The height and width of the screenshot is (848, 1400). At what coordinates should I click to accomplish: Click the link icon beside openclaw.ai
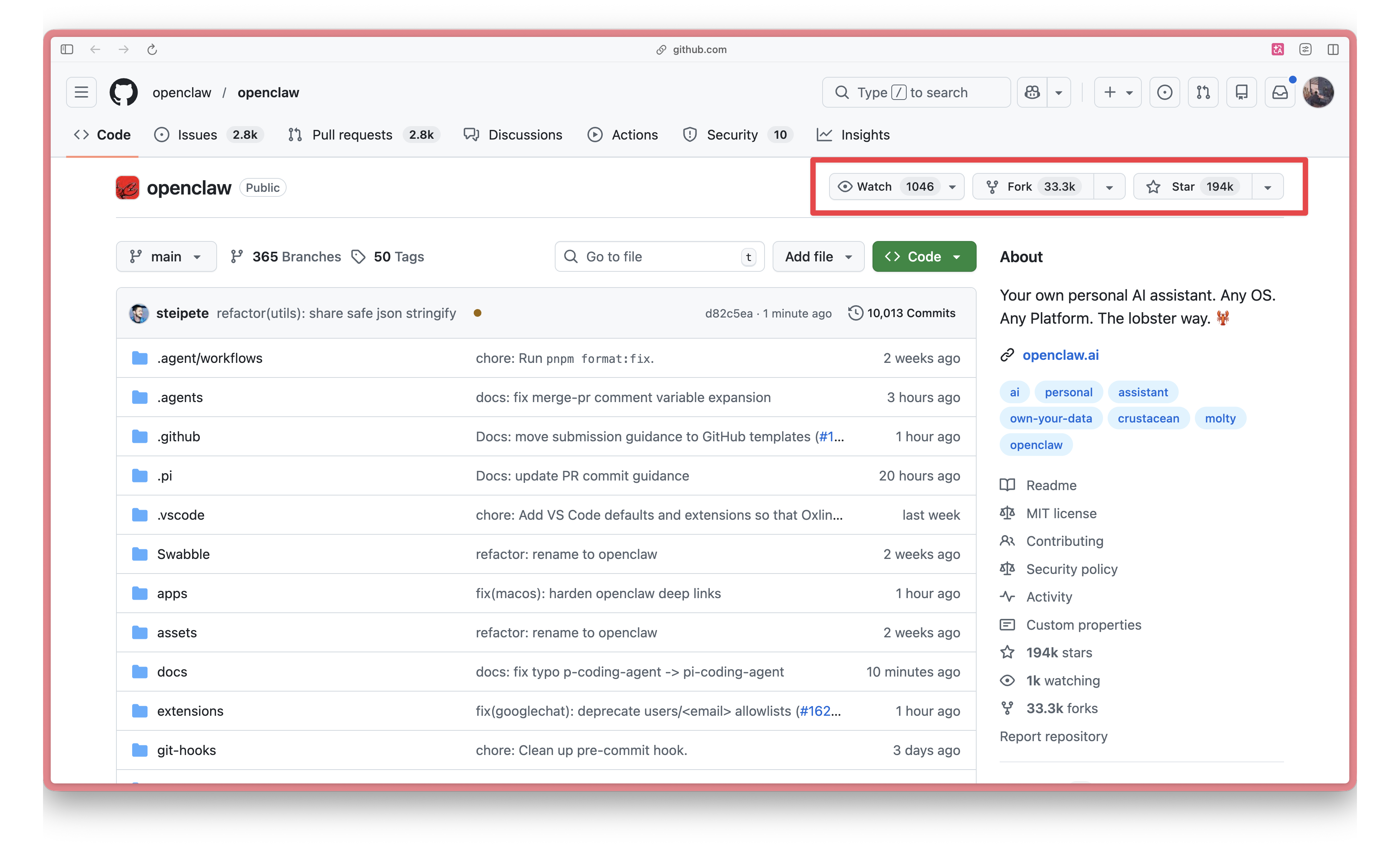tap(1007, 355)
